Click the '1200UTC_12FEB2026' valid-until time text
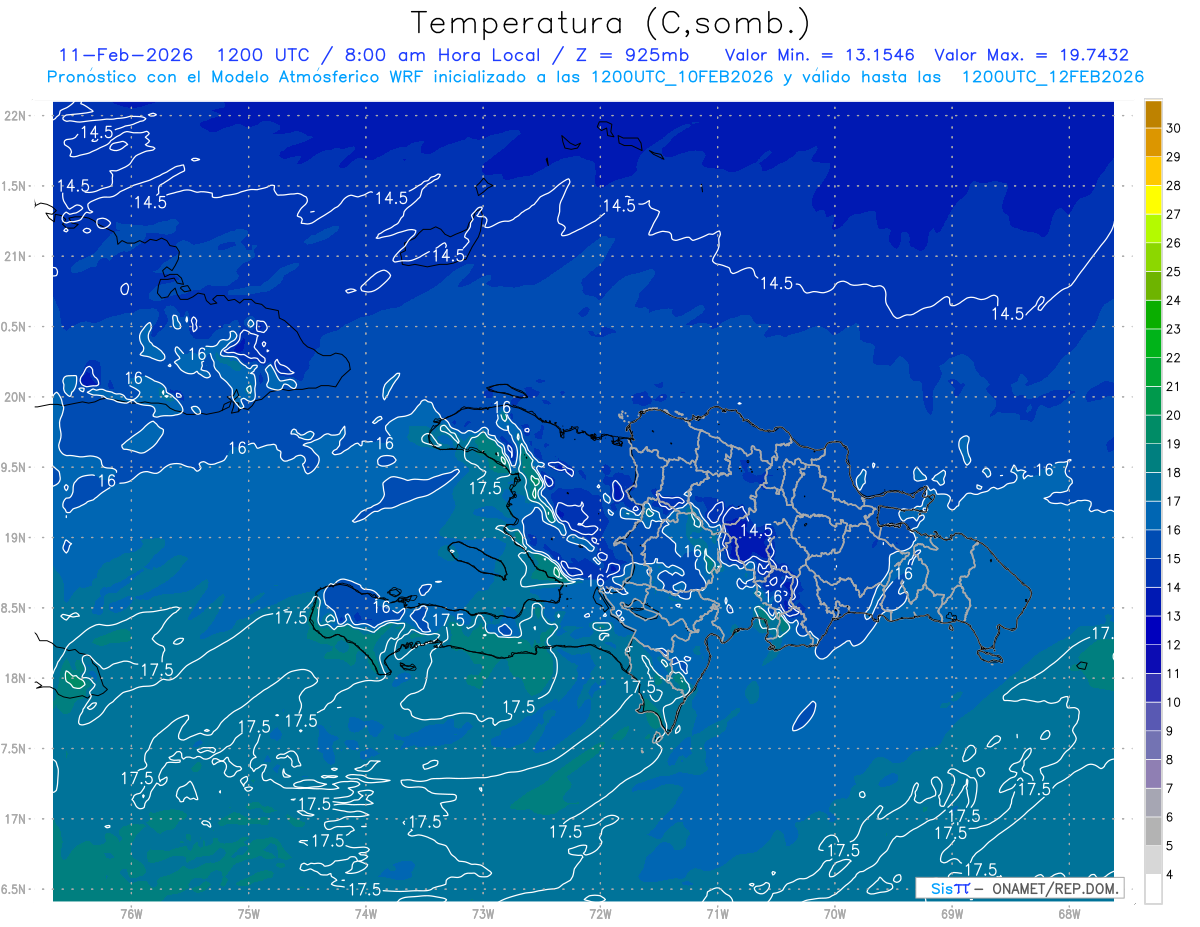The height and width of the screenshot is (927, 1200). click(1053, 77)
